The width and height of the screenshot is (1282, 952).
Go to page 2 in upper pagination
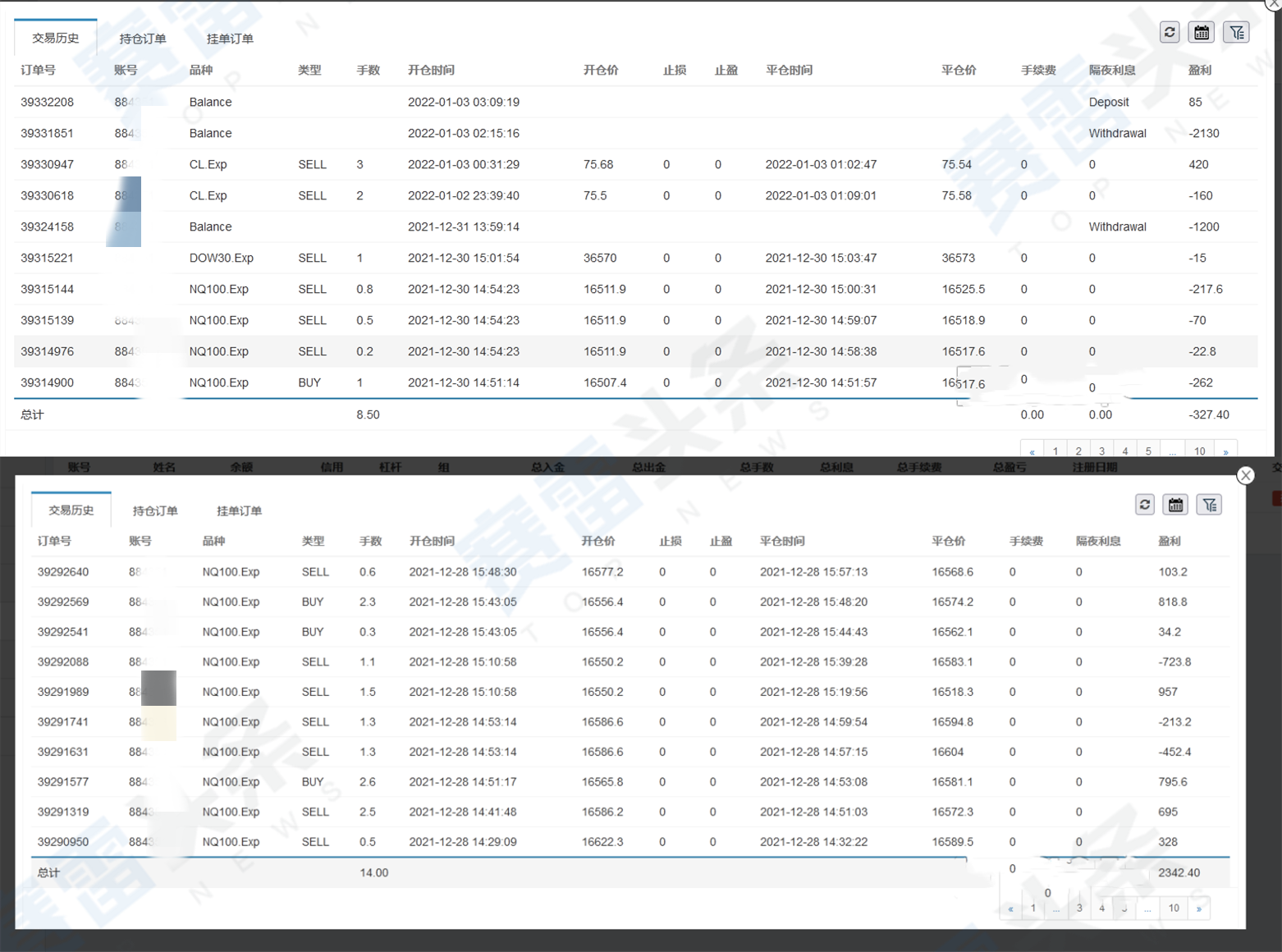[x=1078, y=451]
